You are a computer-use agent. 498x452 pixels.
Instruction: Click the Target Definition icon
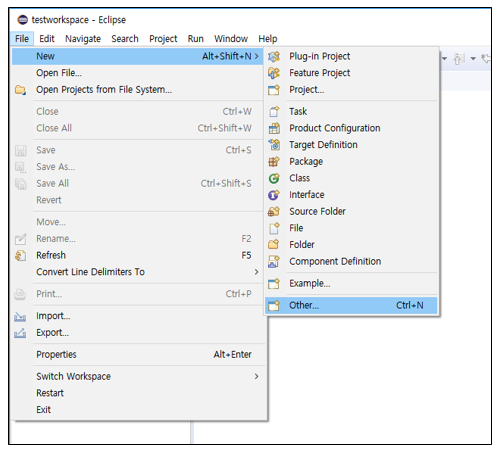click(x=274, y=145)
